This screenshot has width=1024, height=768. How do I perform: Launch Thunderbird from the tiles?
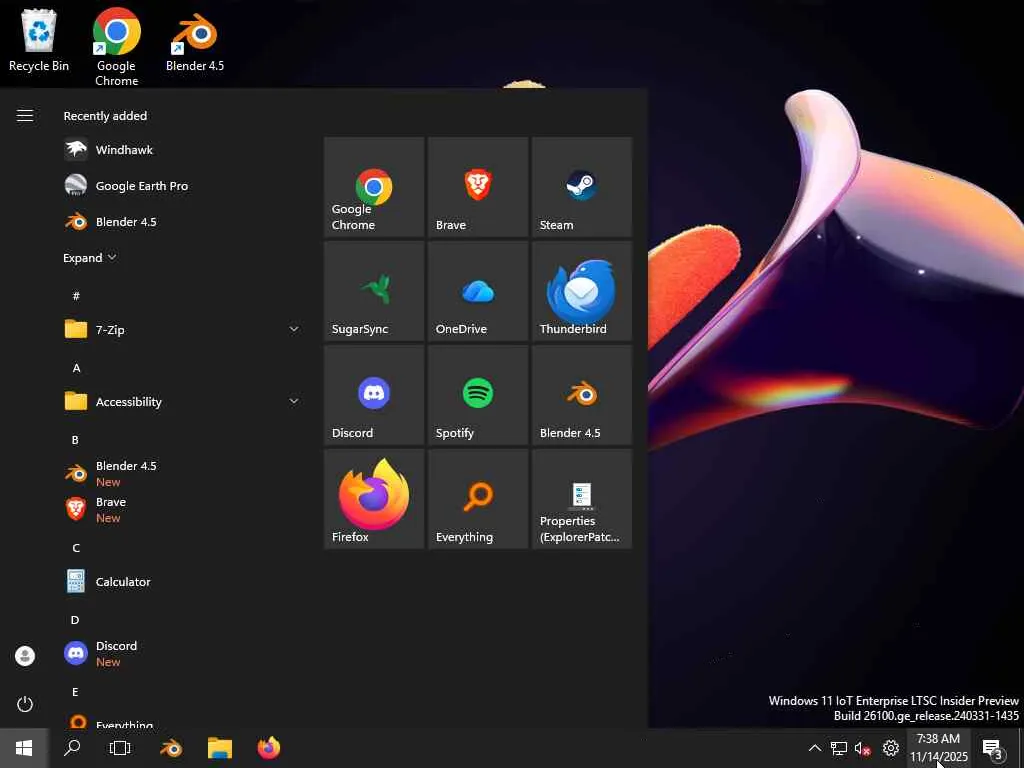(x=582, y=291)
